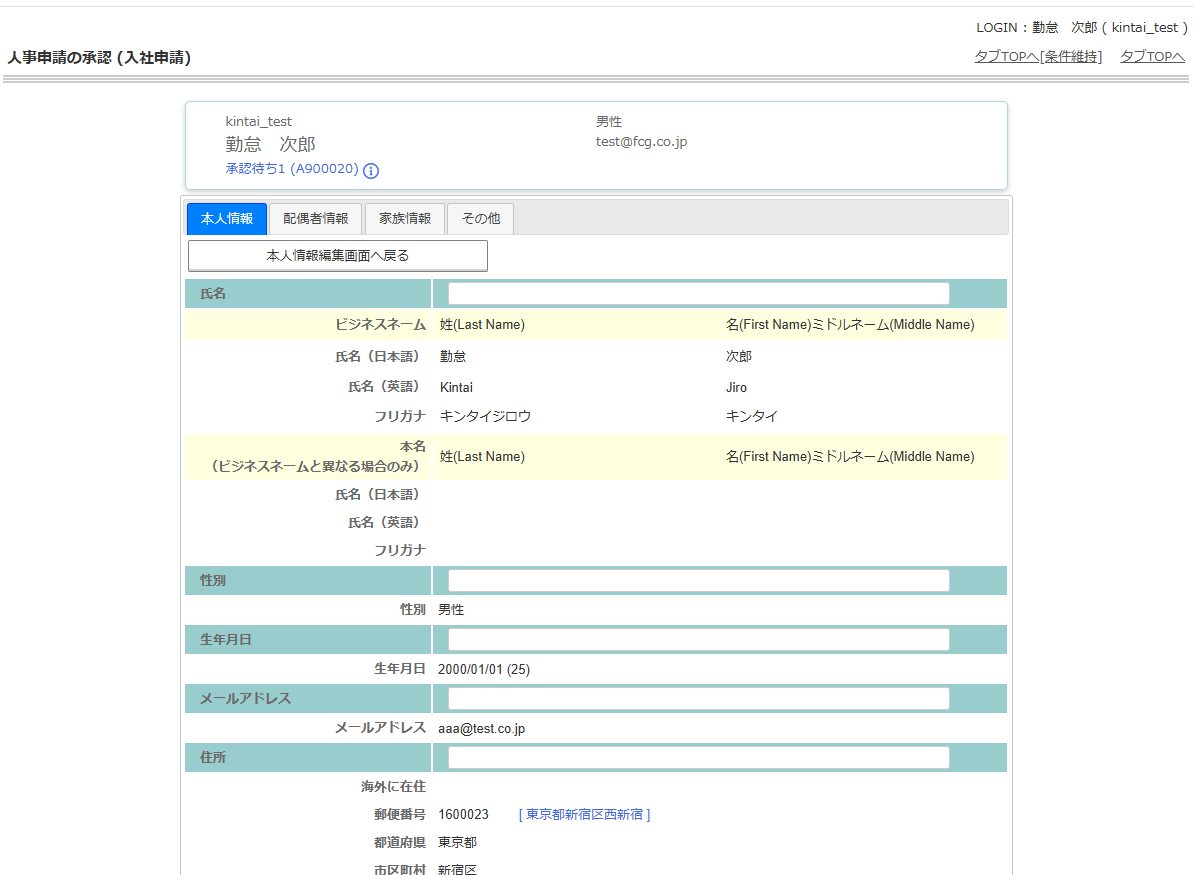The width and height of the screenshot is (1194, 875).
Task: Focus the text box in the 氏名 header
Action: tap(698, 294)
